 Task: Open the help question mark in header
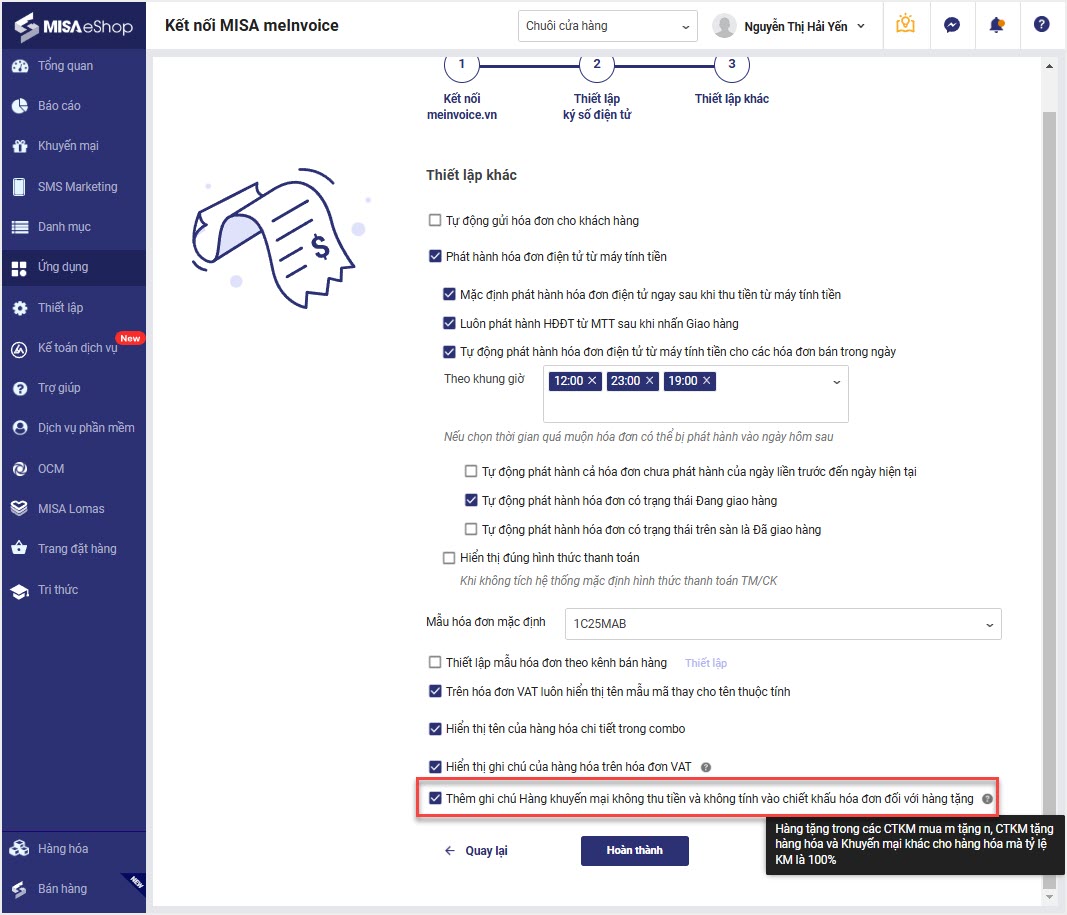1041,24
